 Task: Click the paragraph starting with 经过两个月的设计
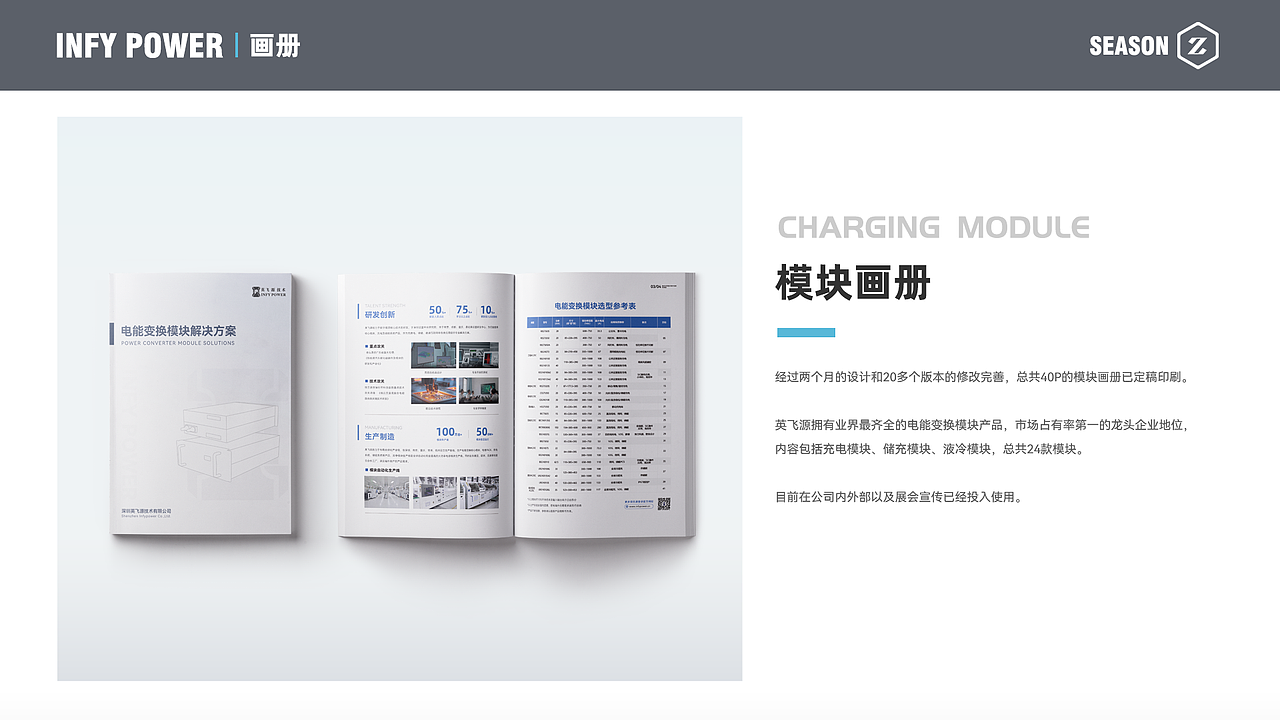click(x=982, y=377)
